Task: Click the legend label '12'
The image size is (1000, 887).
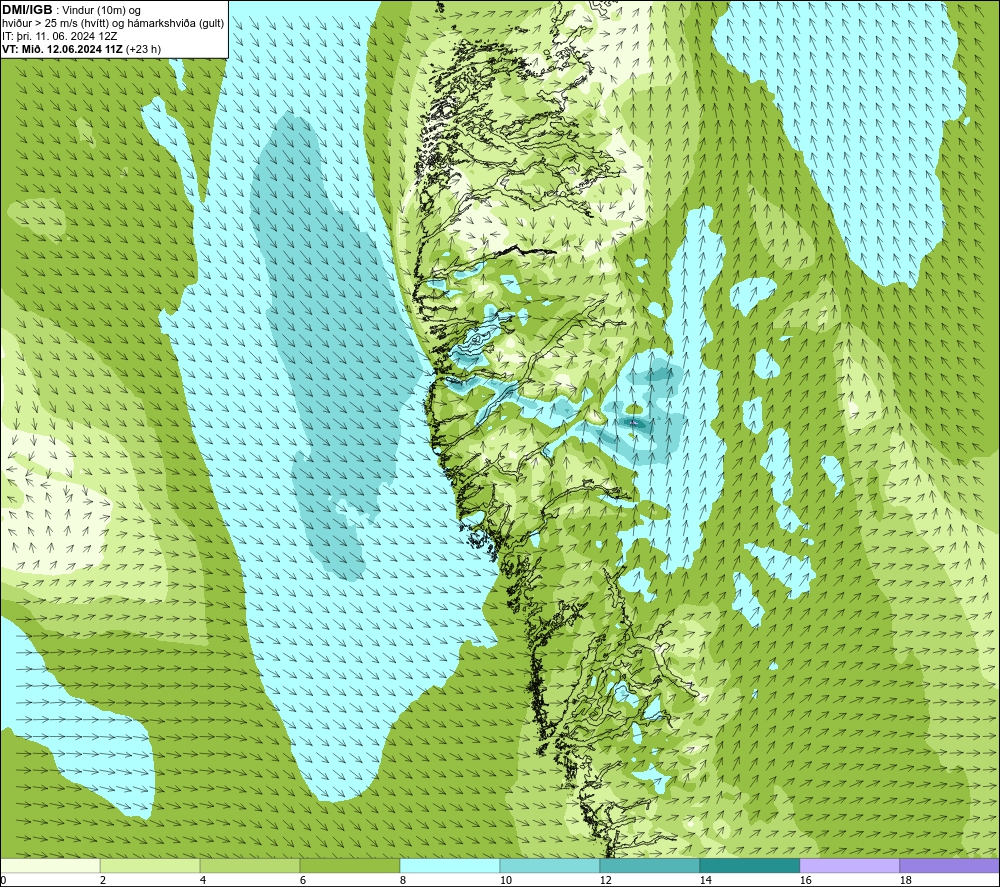Action: (x=605, y=880)
